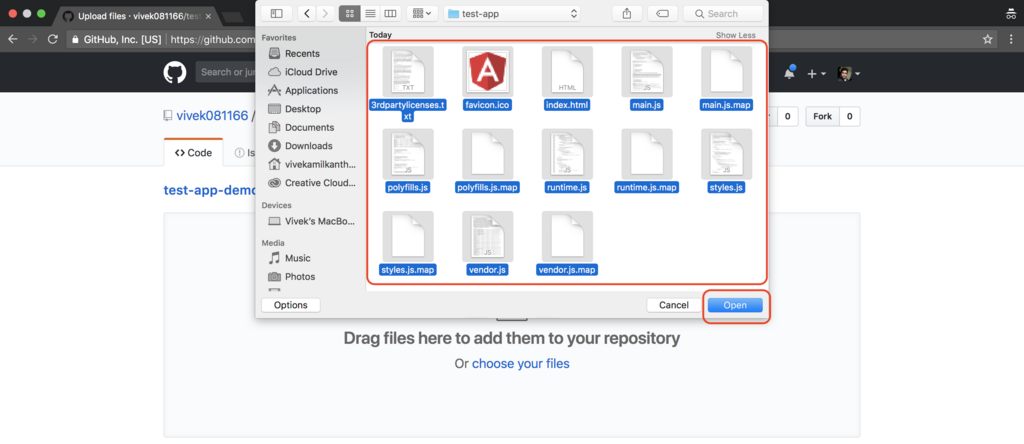Image resolution: width=1024 pixels, height=444 pixels.
Task: Click the test-app-demo breadcrumb link
Action: 209,191
